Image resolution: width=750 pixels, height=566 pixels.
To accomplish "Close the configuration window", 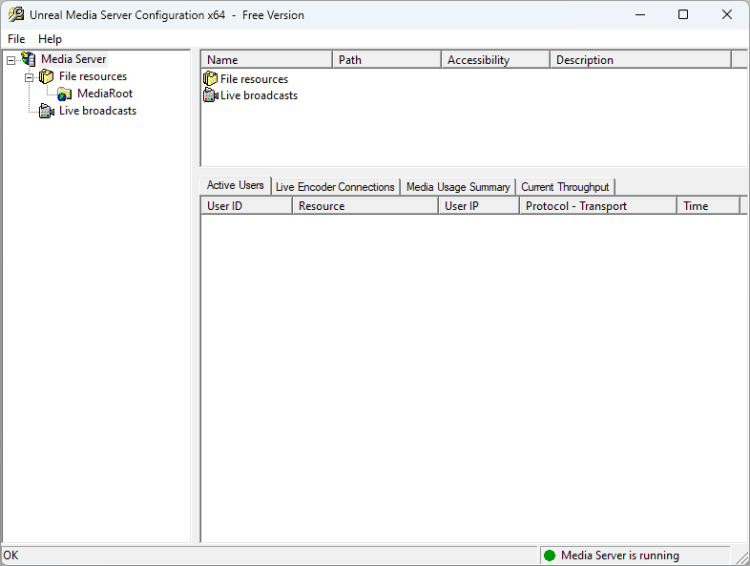I will (x=727, y=15).
